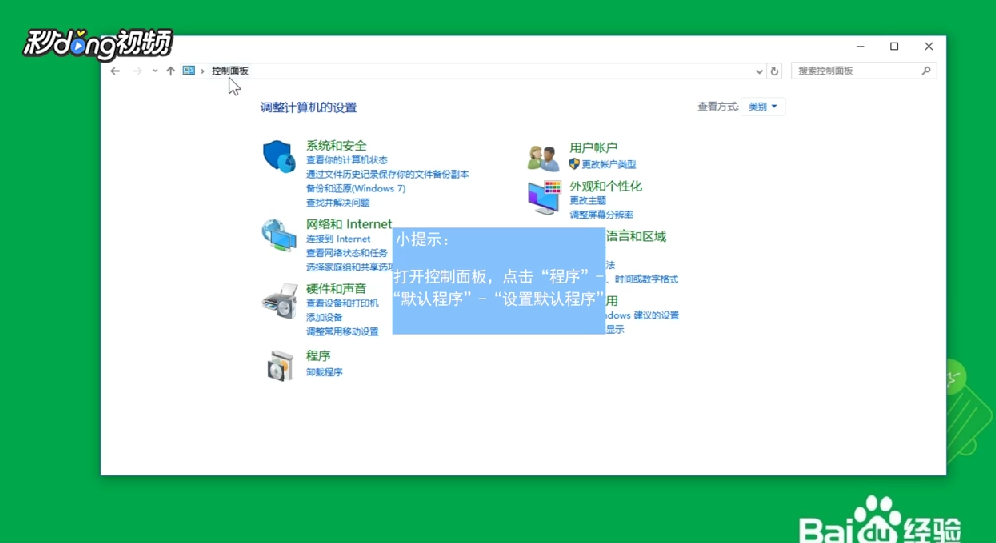Open 网络和 Internet category
Screen dimensions: 996x543
click(349, 224)
